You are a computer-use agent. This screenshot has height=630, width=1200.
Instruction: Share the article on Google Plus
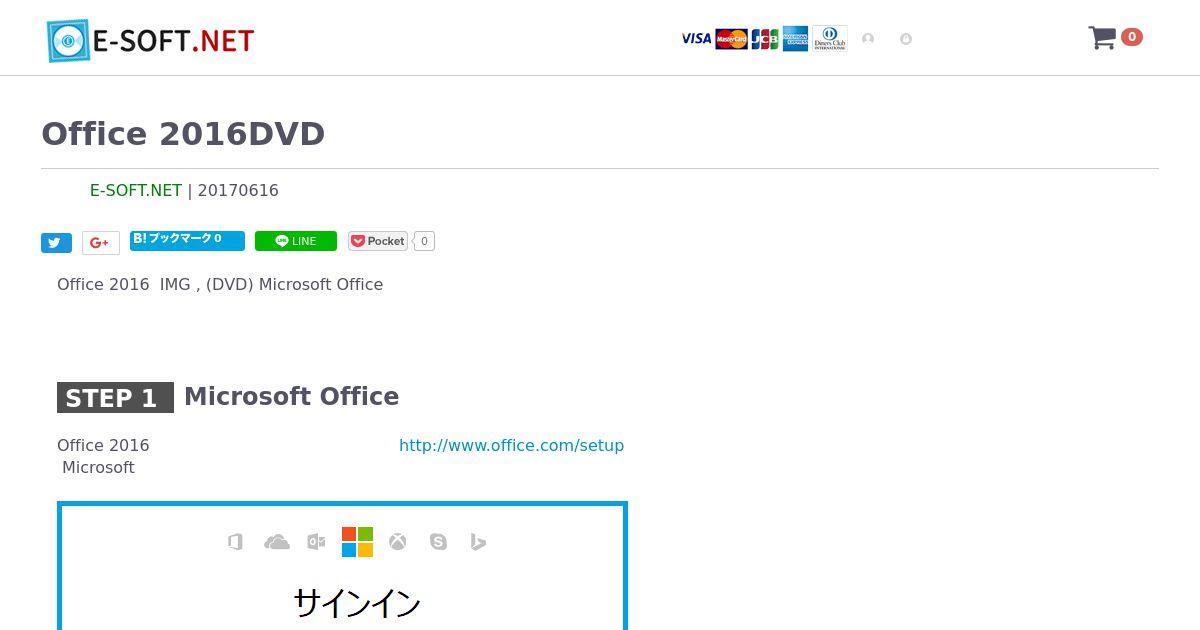(100, 243)
